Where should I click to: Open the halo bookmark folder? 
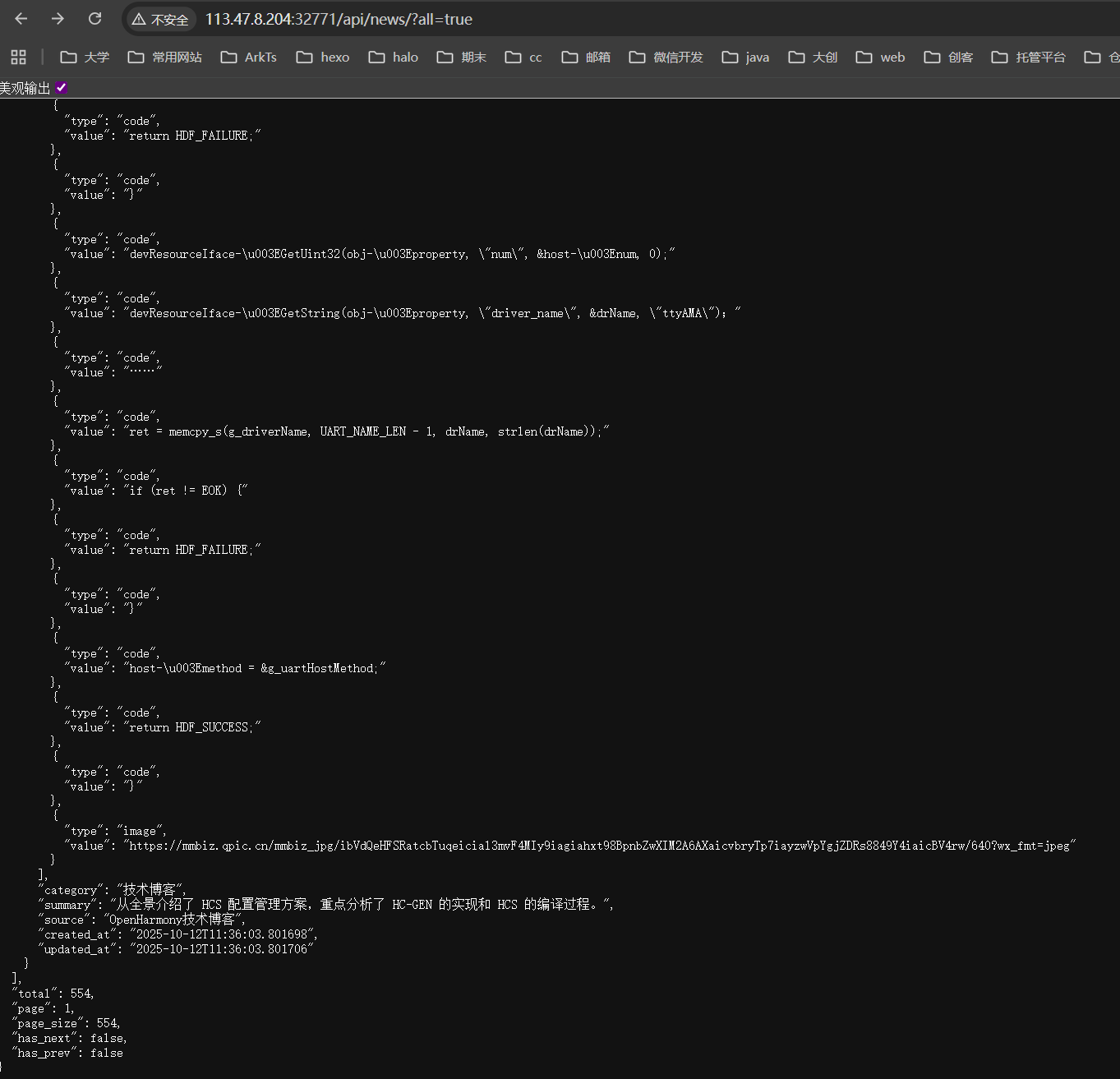click(394, 57)
